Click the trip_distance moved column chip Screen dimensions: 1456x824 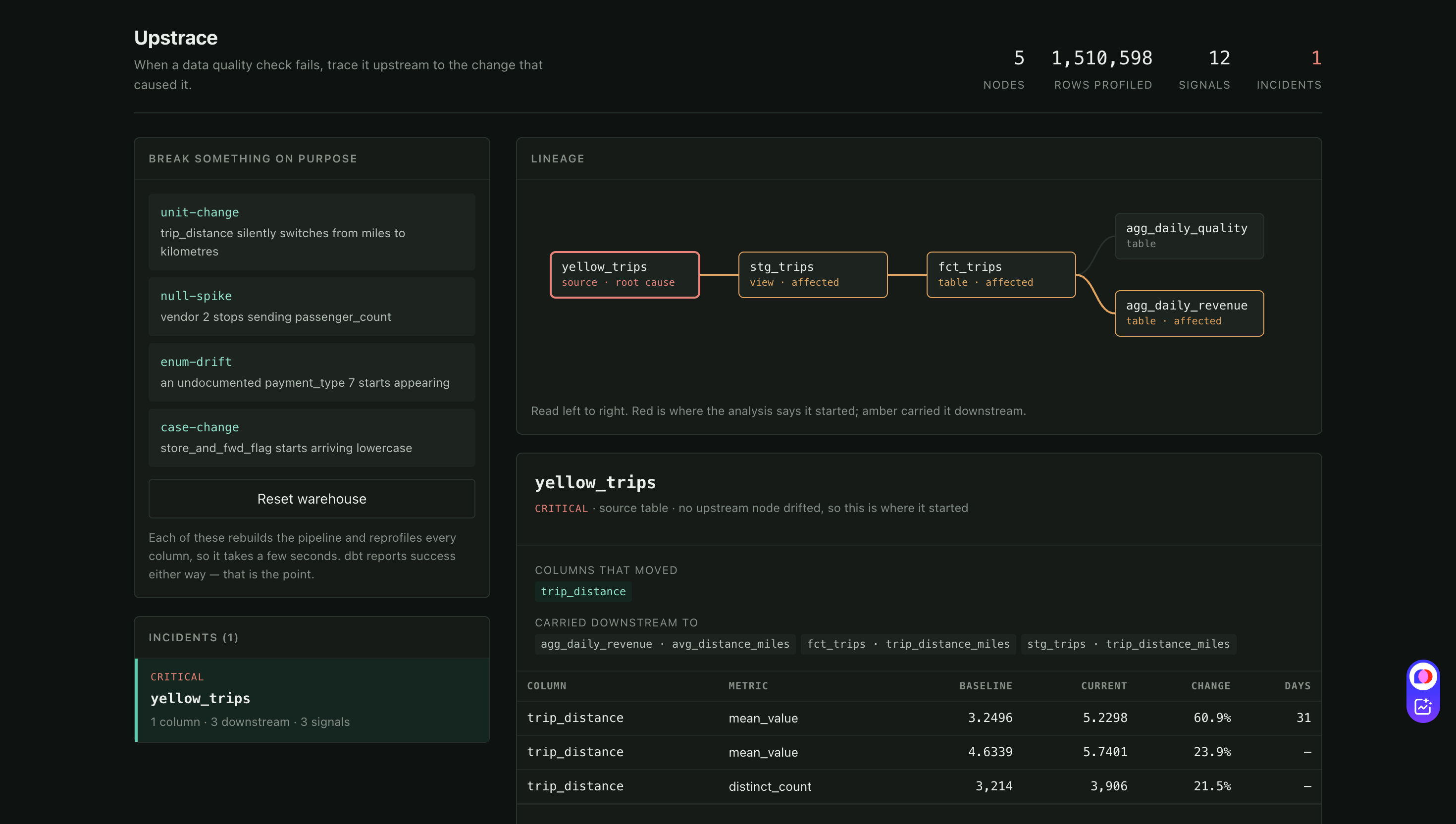click(583, 591)
